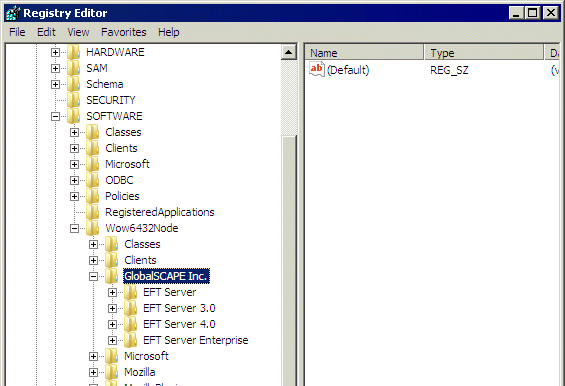
Task: Select the Mozilla key label
Action: (140, 372)
